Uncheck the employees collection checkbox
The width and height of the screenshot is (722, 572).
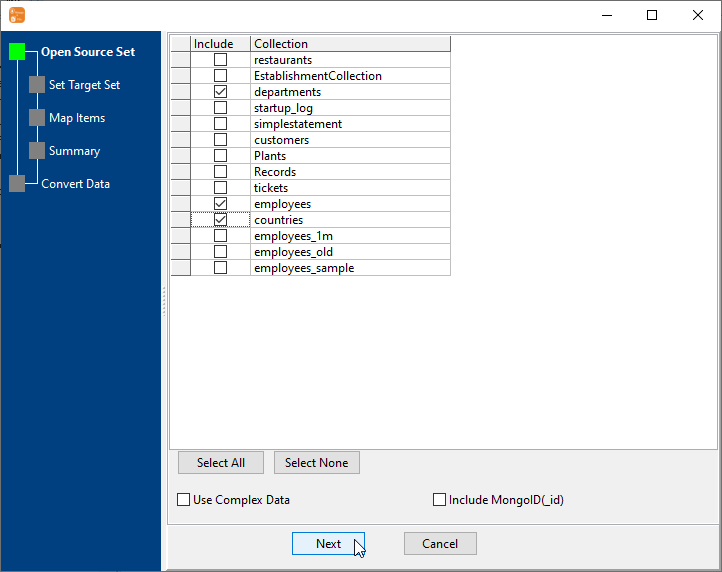(x=220, y=204)
